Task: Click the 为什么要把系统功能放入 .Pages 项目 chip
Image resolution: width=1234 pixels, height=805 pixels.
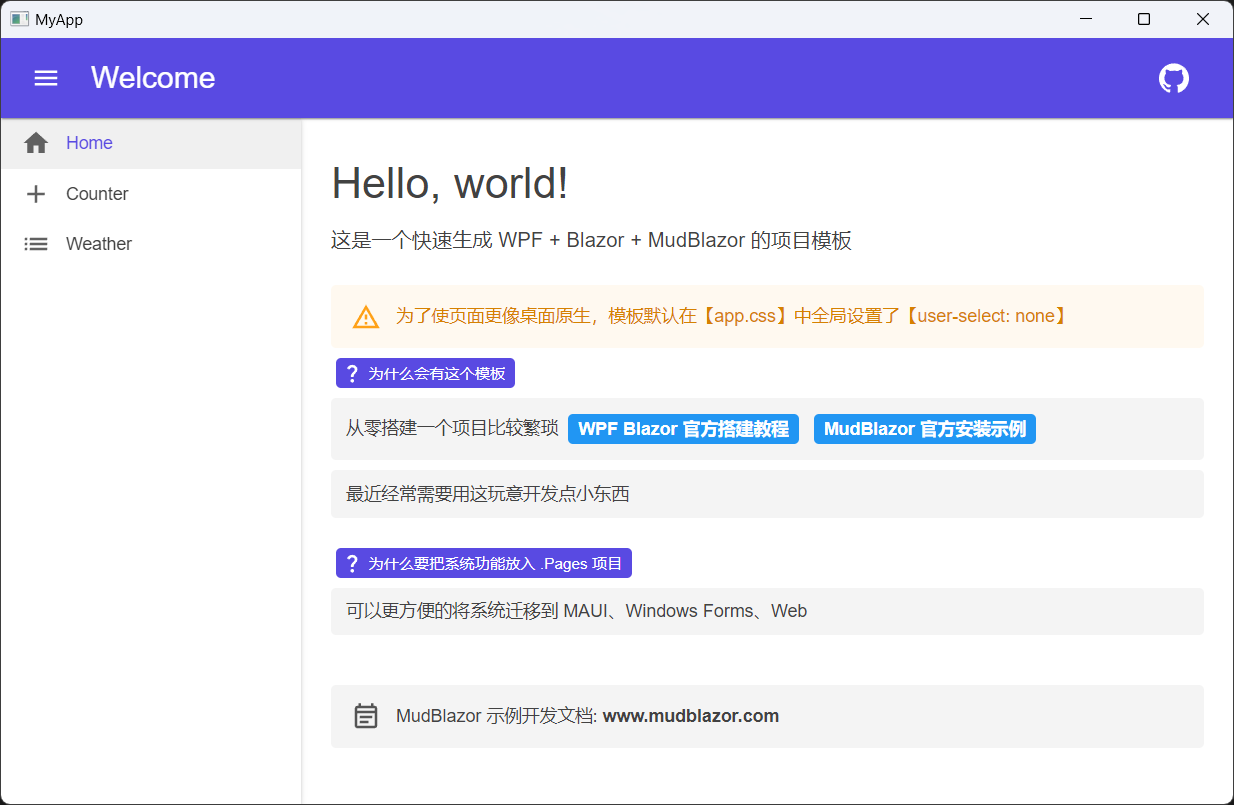Action: point(484,563)
